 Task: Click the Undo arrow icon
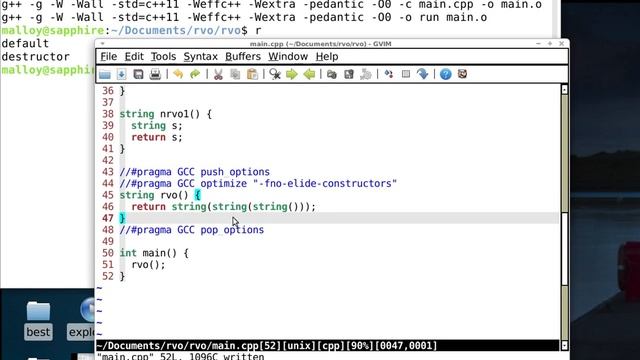[x=178, y=74]
